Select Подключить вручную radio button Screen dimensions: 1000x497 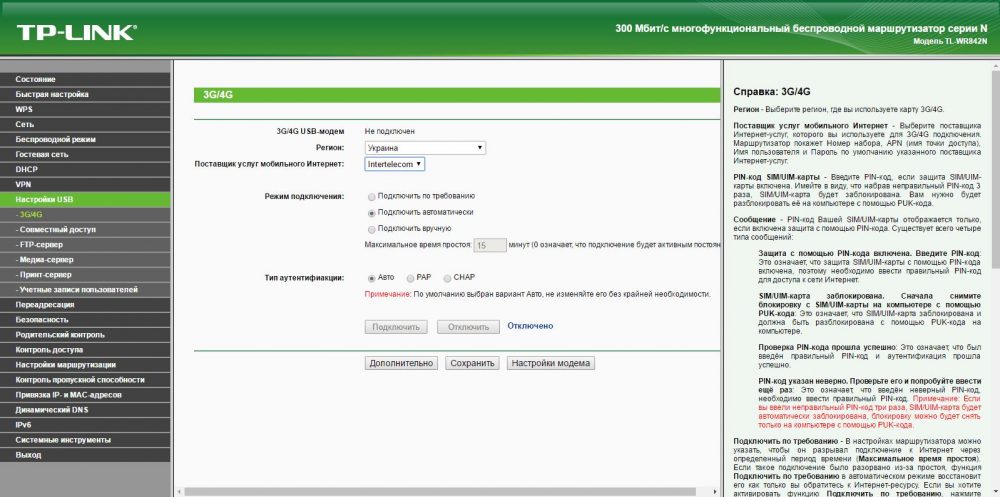(372, 229)
